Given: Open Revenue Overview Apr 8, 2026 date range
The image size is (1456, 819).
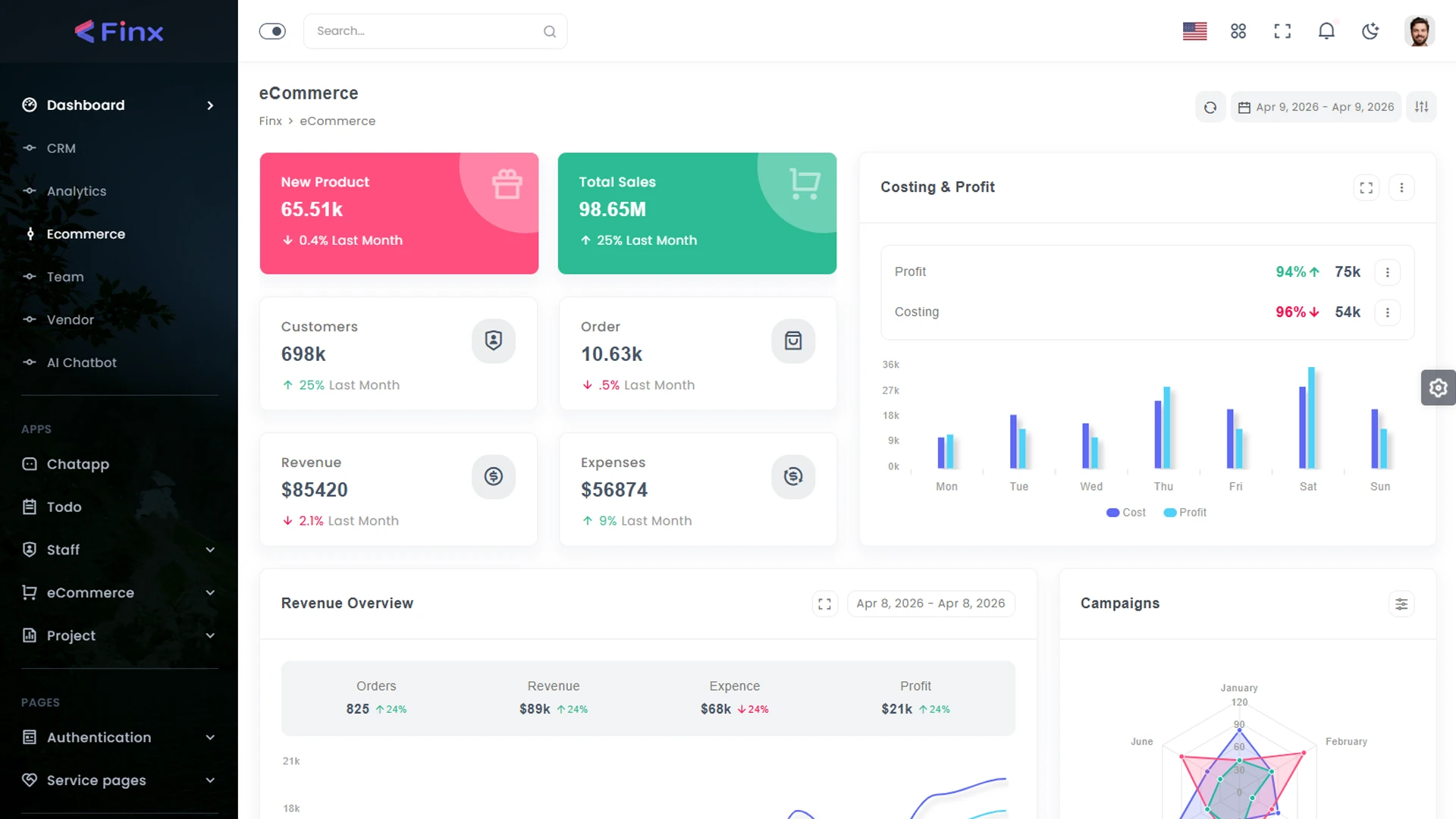Looking at the screenshot, I should (x=930, y=604).
